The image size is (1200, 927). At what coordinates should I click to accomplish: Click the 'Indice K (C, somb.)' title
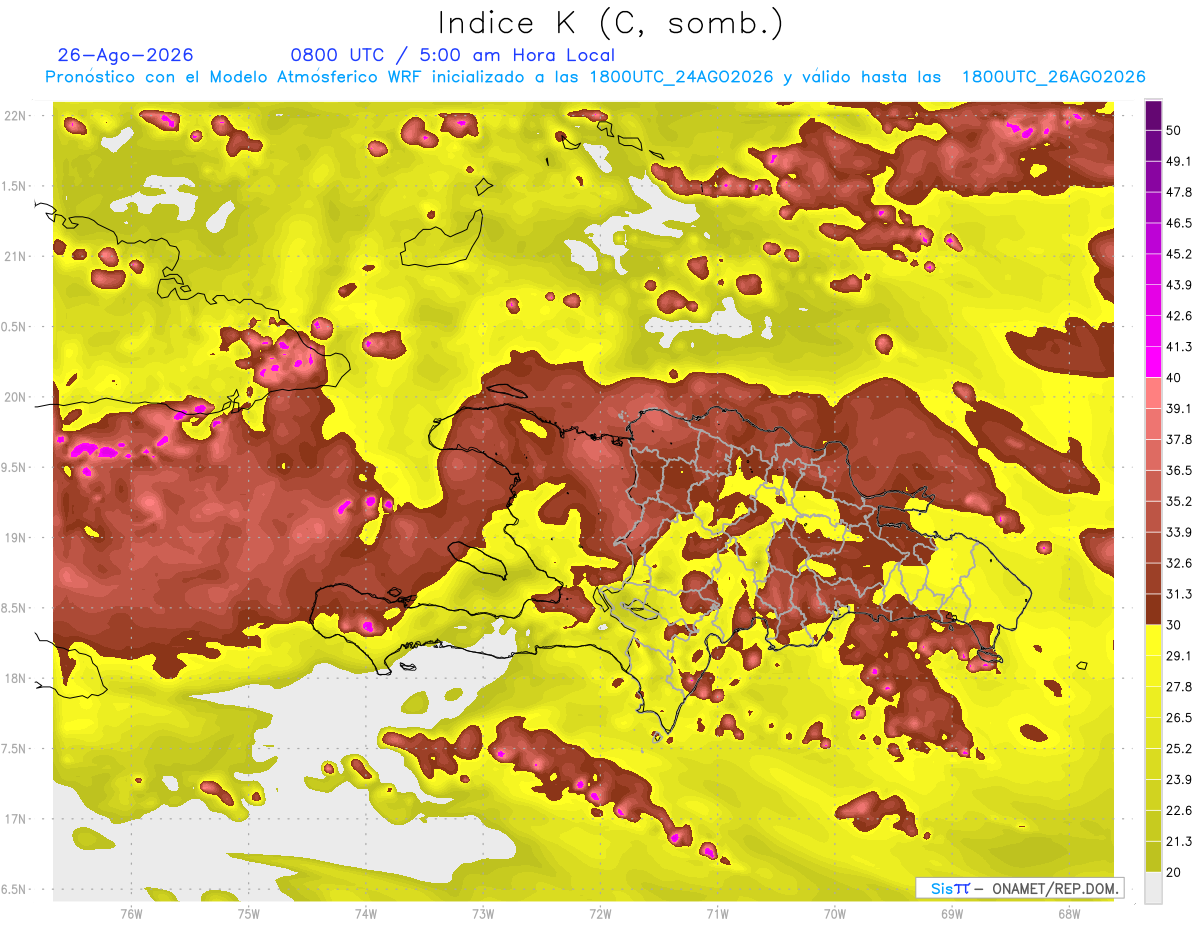click(x=611, y=23)
